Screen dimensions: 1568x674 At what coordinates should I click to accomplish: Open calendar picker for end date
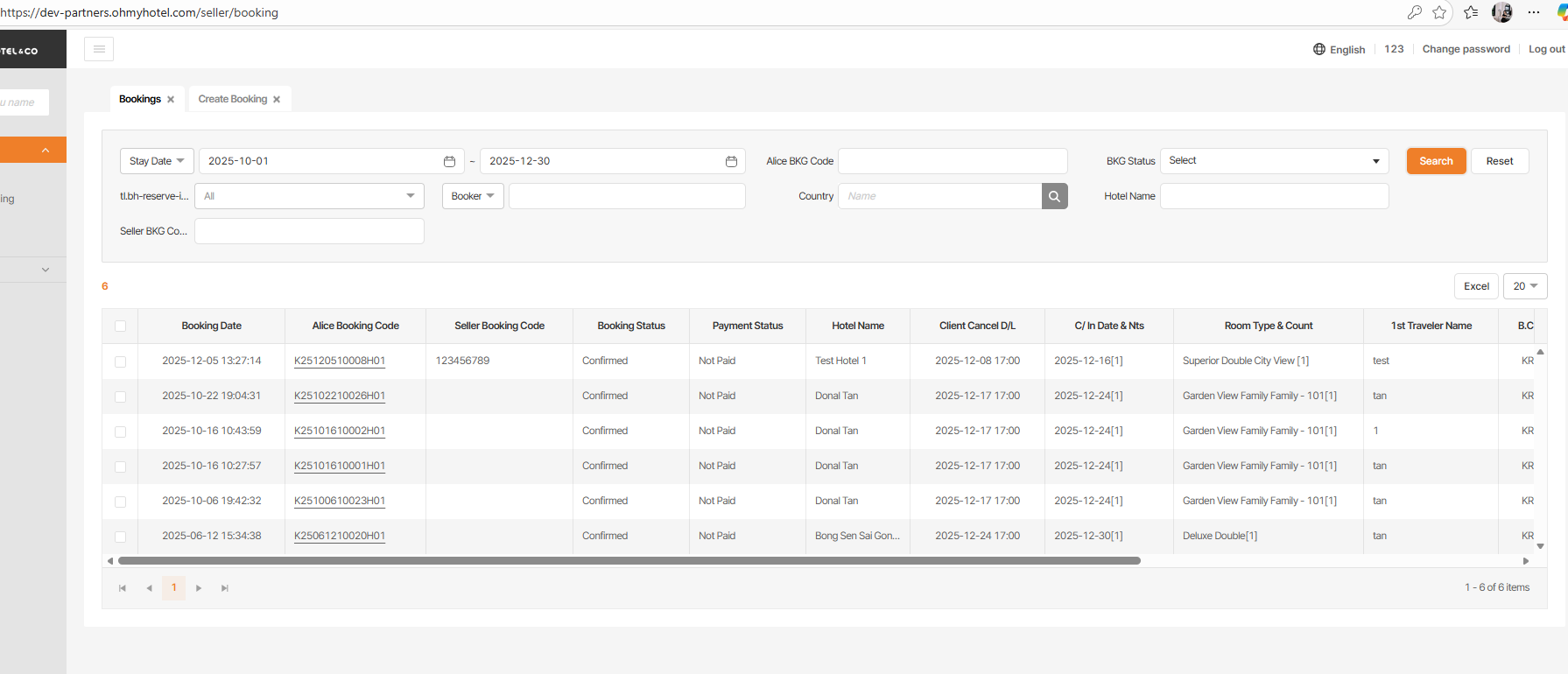tap(731, 161)
